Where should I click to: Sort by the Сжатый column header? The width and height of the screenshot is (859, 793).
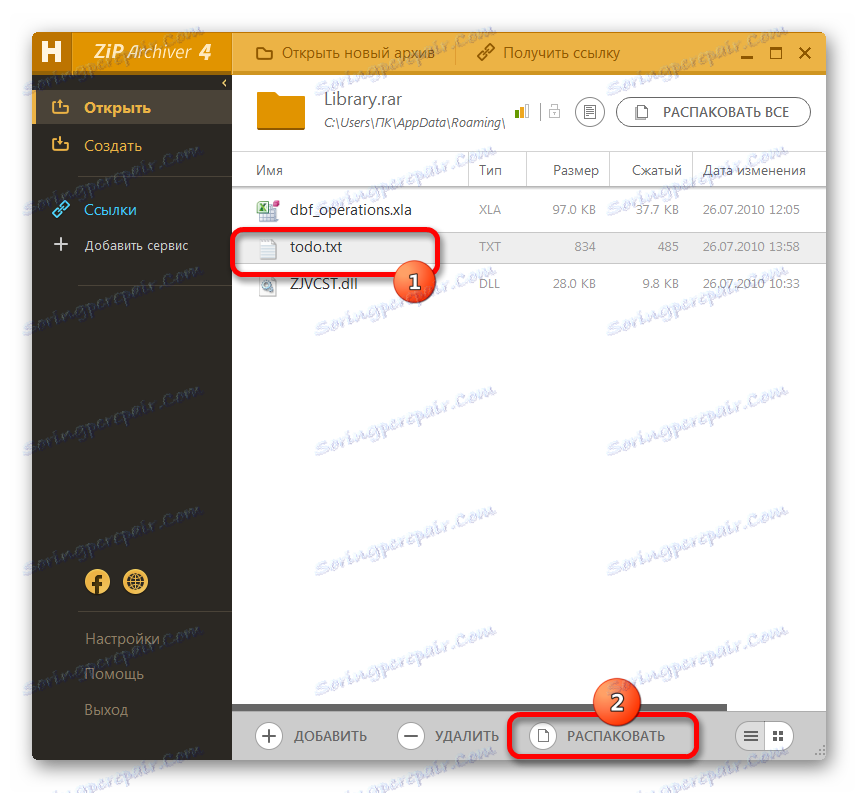pyautogui.click(x=656, y=170)
